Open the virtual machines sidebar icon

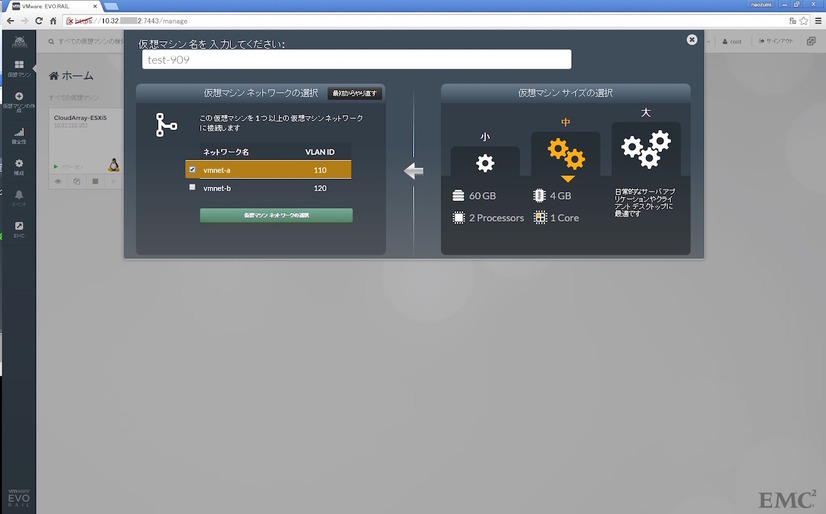pos(19,64)
